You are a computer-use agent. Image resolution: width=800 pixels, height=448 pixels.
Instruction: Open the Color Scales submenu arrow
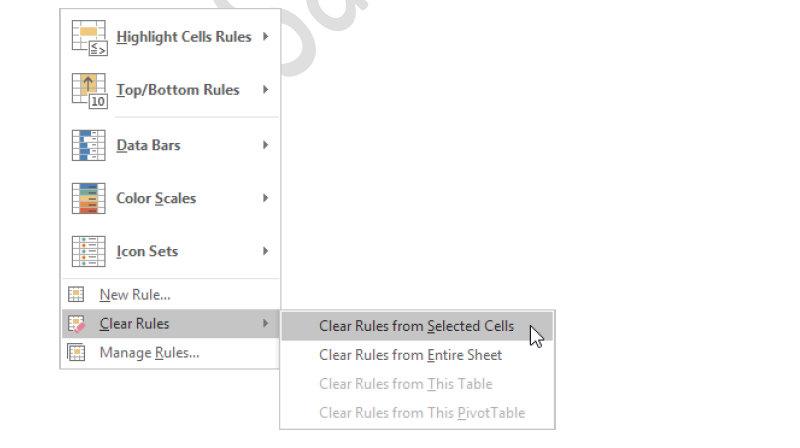pyautogui.click(x=266, y=198)
